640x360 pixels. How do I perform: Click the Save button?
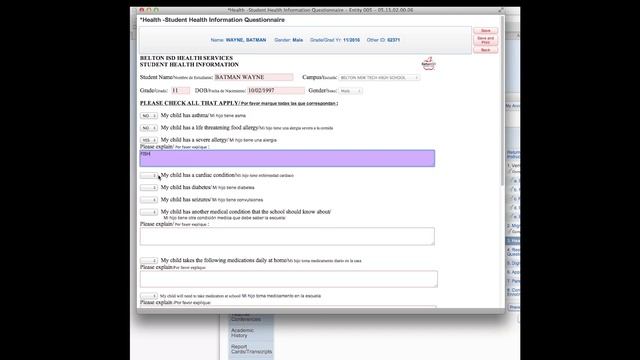[485, 31]
